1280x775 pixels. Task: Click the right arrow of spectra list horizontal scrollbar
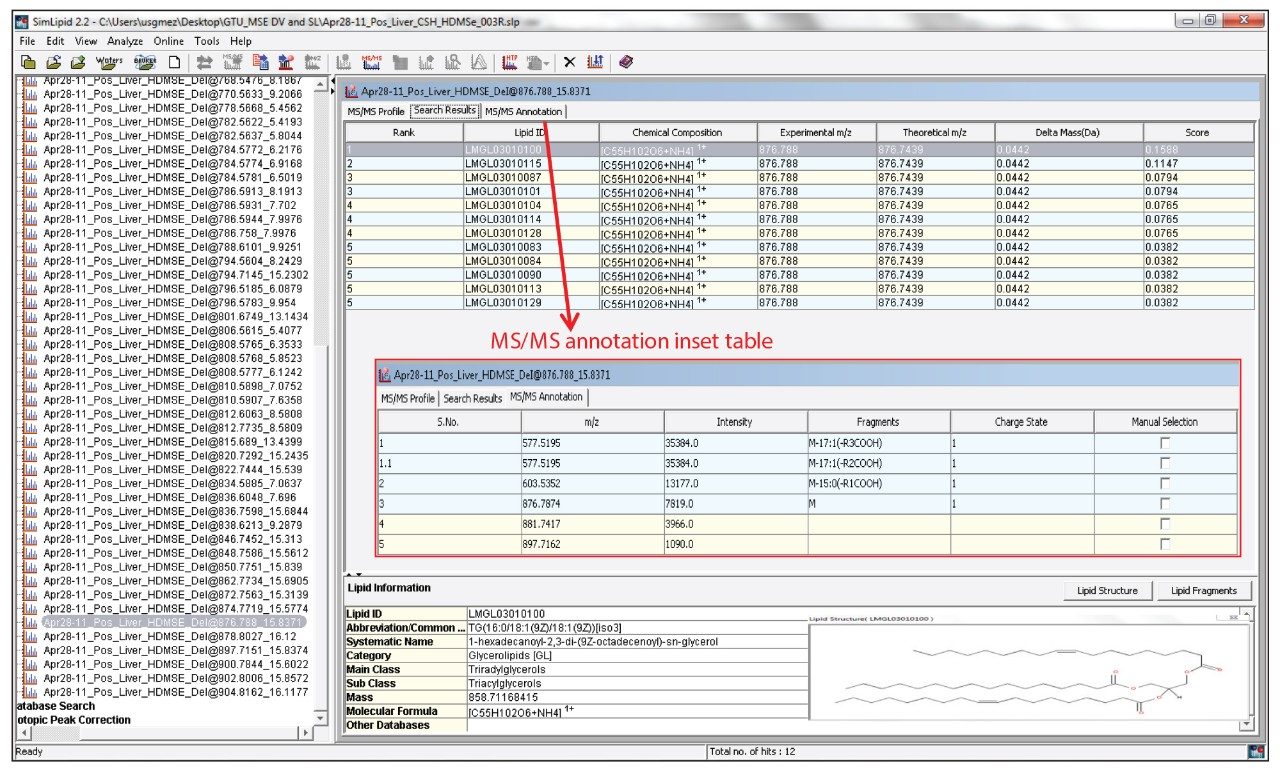307,733
